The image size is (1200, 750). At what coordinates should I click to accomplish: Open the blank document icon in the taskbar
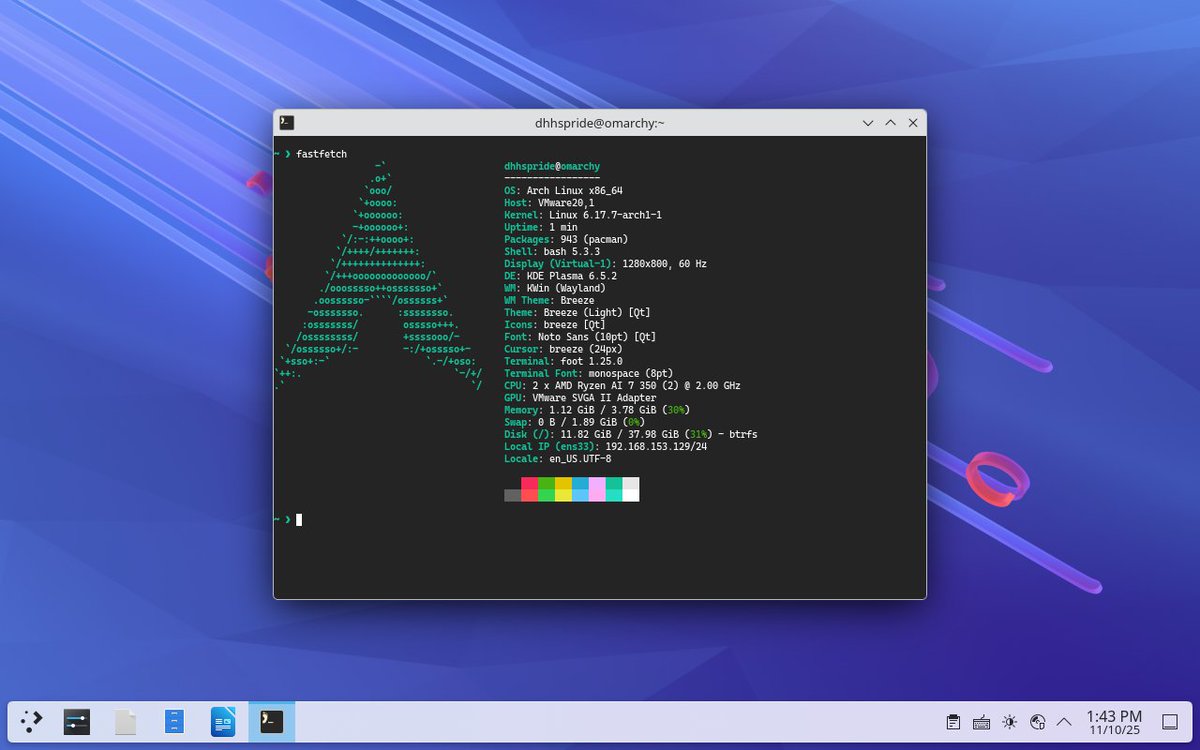pyautogui.click(x=125, y=722)
